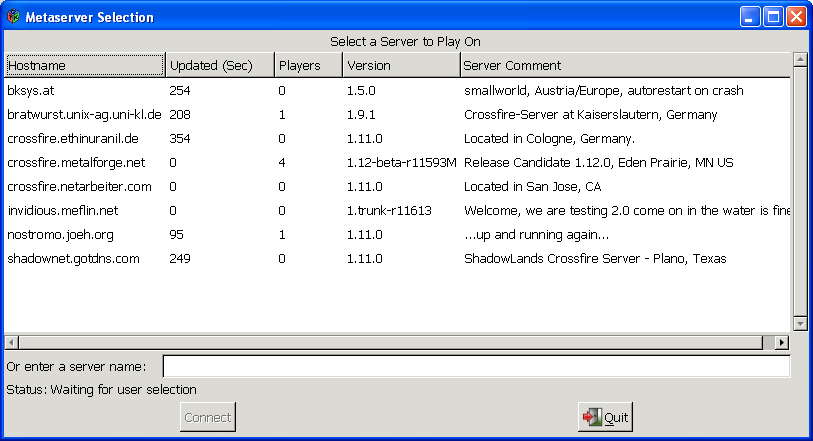The height and width of the screenshot is (441, 813).
Task: Click the grayed-out Connect button
Action: click(x=208, y=417)
